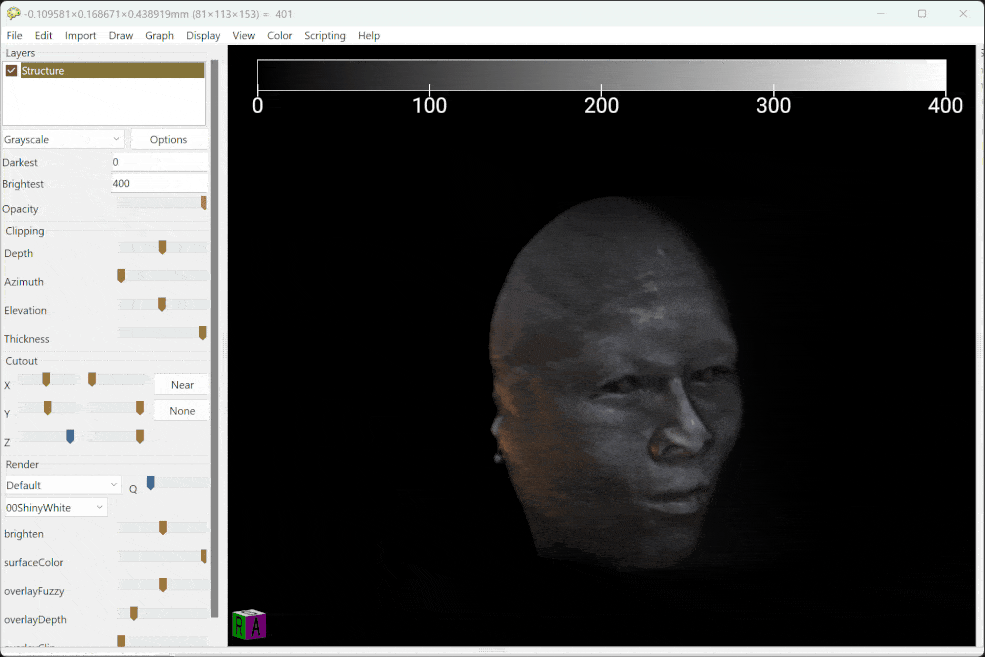
Task: Click the grayscale colorbar in the render view
Action: 601,75
